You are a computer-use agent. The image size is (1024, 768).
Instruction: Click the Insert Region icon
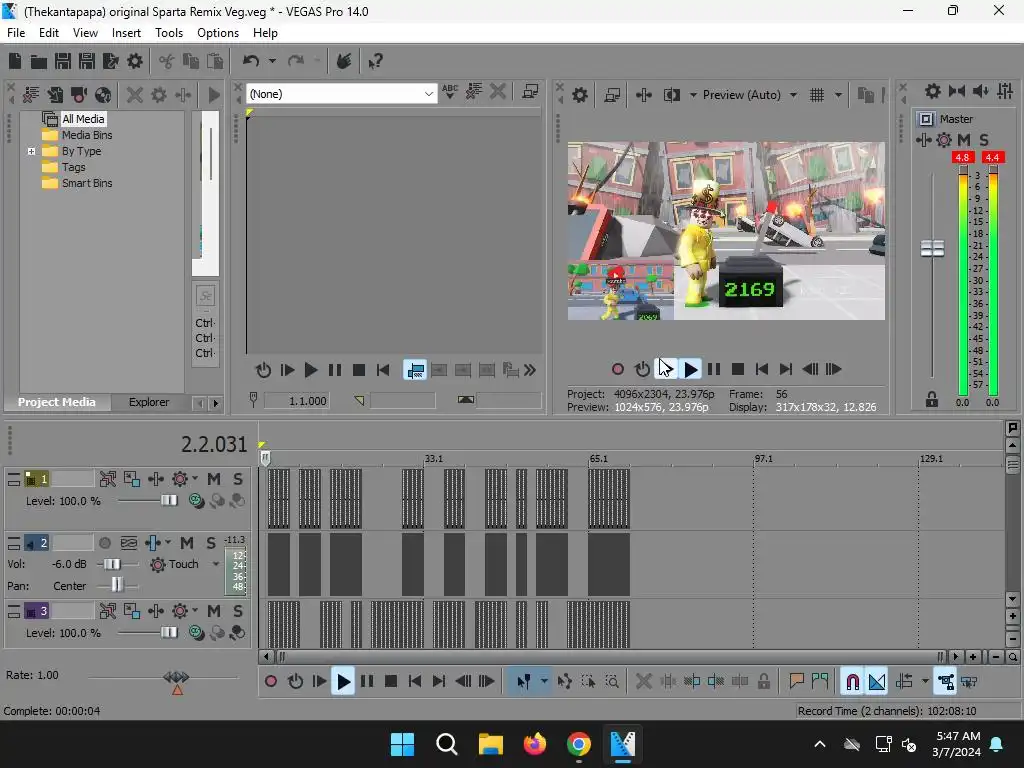(x=820, y=682)
